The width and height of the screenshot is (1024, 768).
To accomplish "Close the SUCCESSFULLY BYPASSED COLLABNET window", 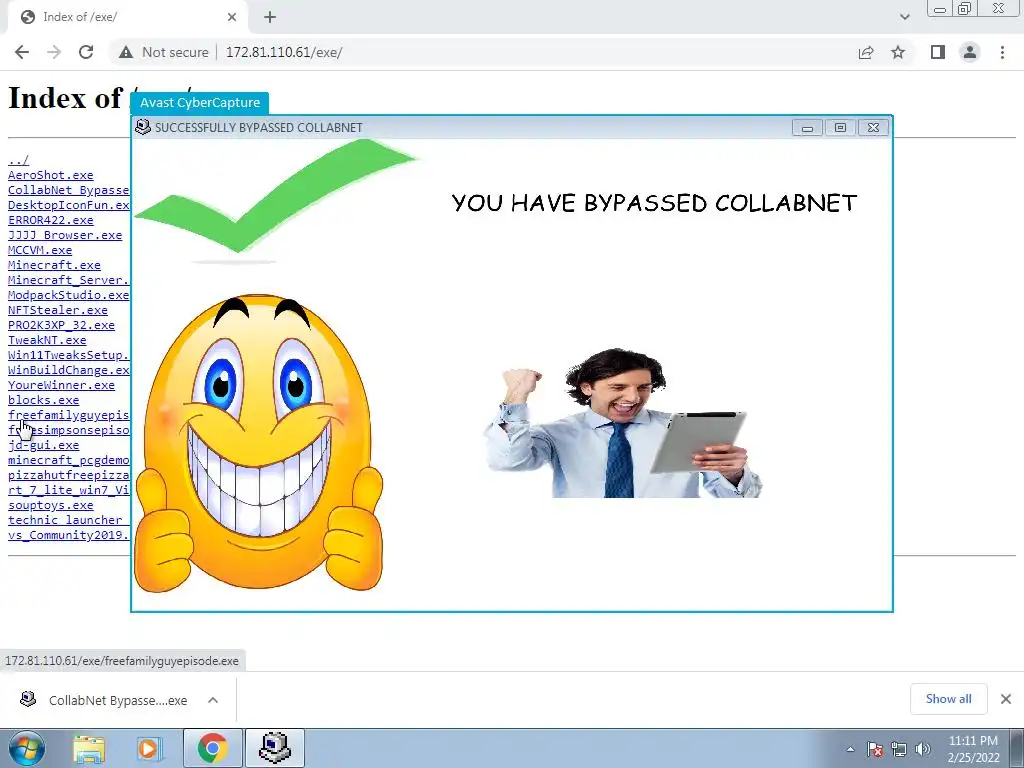I will (x=873, y=127).
